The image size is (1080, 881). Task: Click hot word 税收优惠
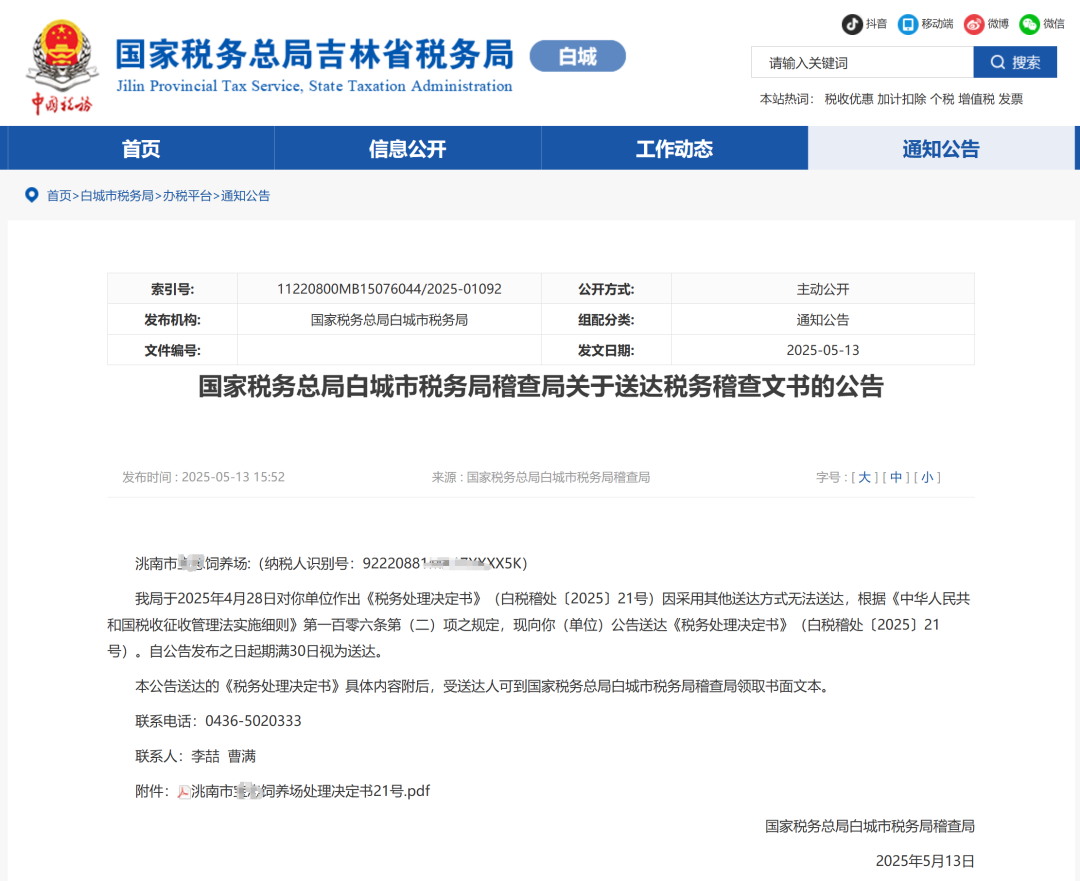[x=849, y=99]
